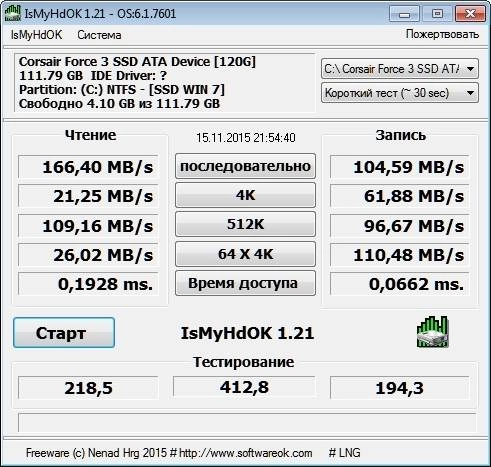Viewport: 491px width, 467px height.
Task: Click the 0,1928 ms. read access time
Action: click(x=88, y=284)
